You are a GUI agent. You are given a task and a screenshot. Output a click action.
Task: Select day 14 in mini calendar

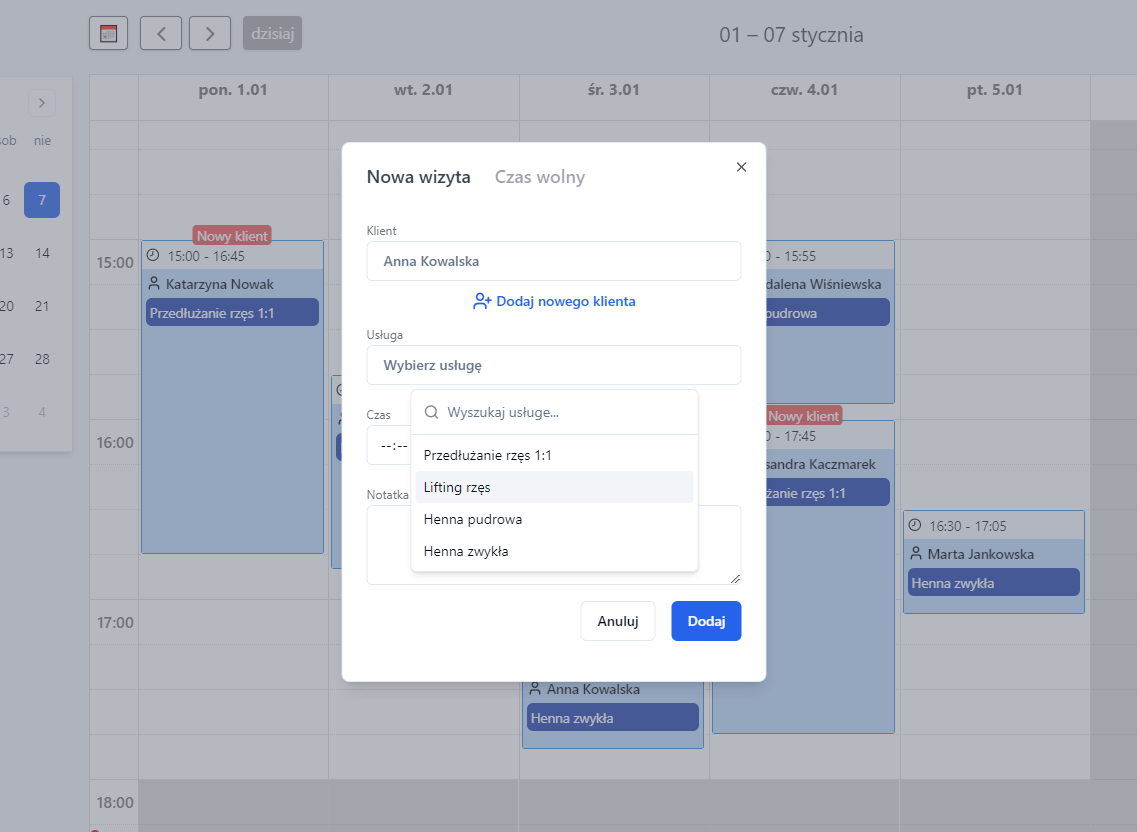pyautogui.click(x=42, y=253)
